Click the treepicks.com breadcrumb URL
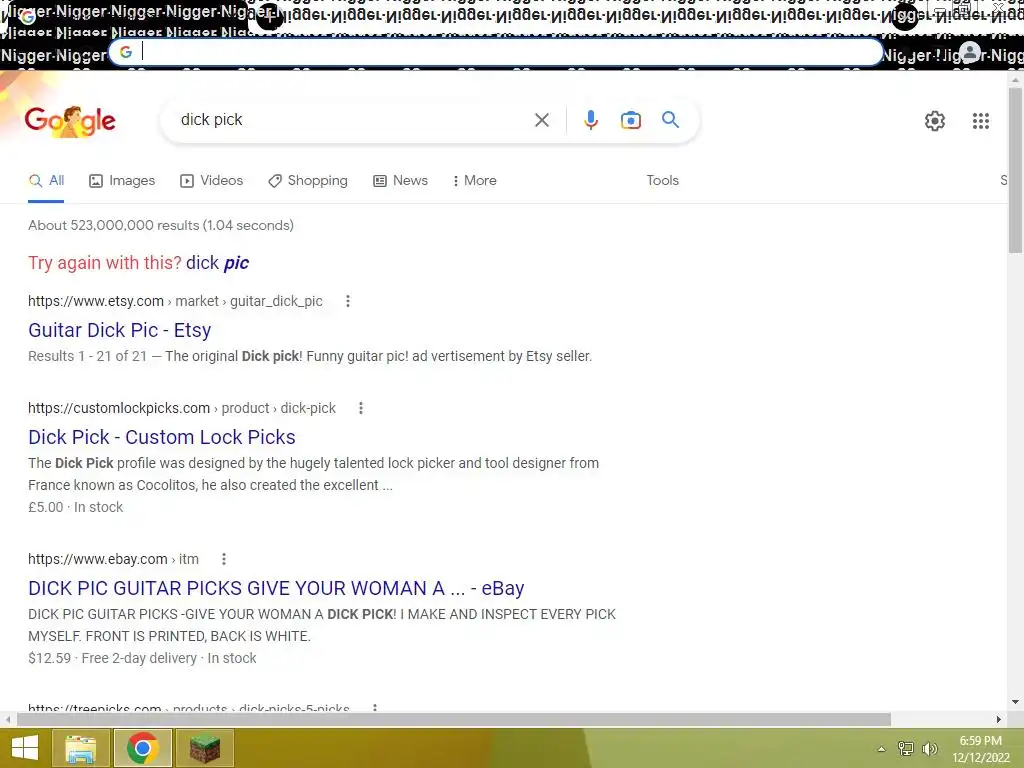The width and height of the screenshot is (1024, 768). coord(189,708)
